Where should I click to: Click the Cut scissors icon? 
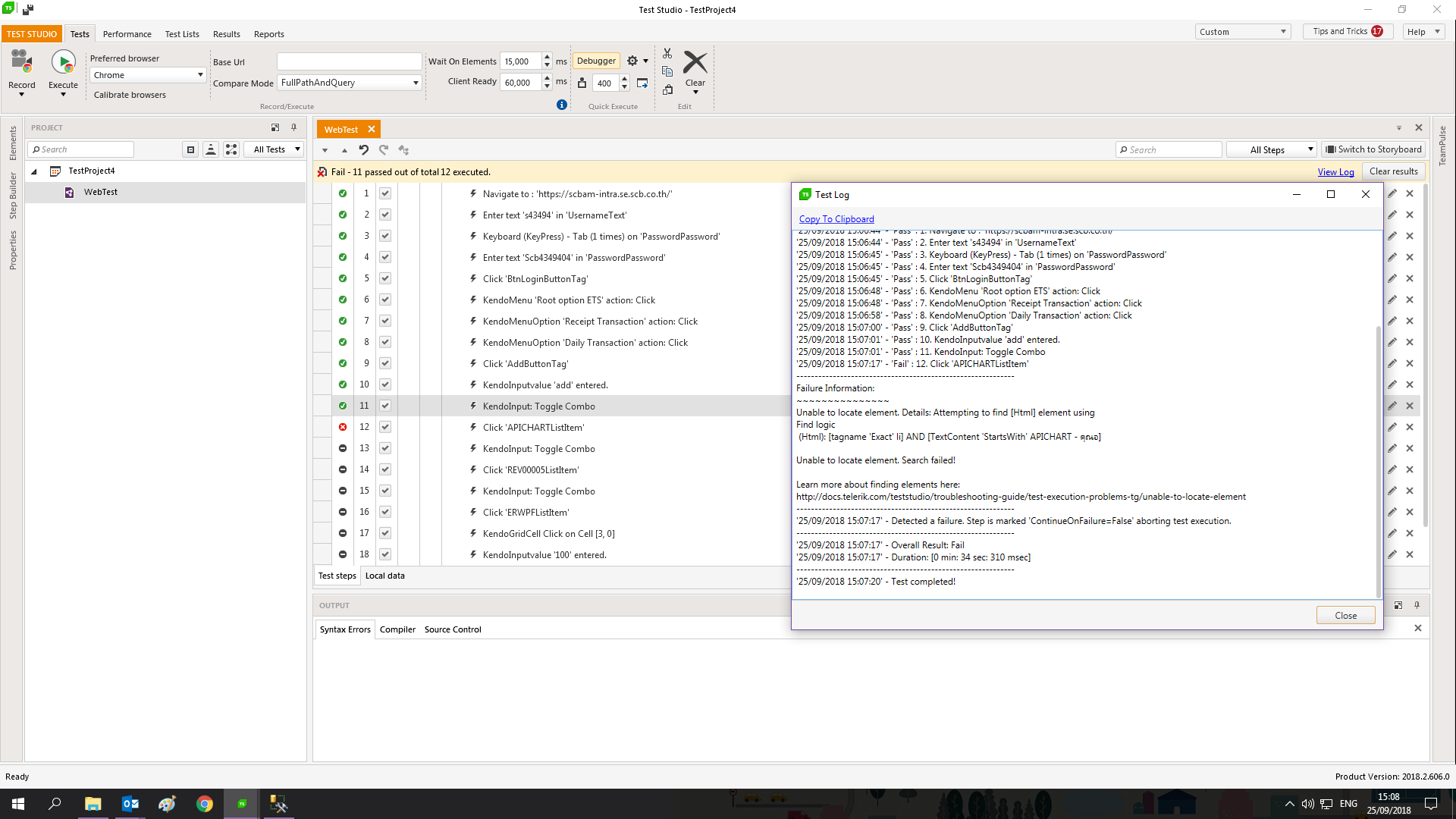click(667, 53)
